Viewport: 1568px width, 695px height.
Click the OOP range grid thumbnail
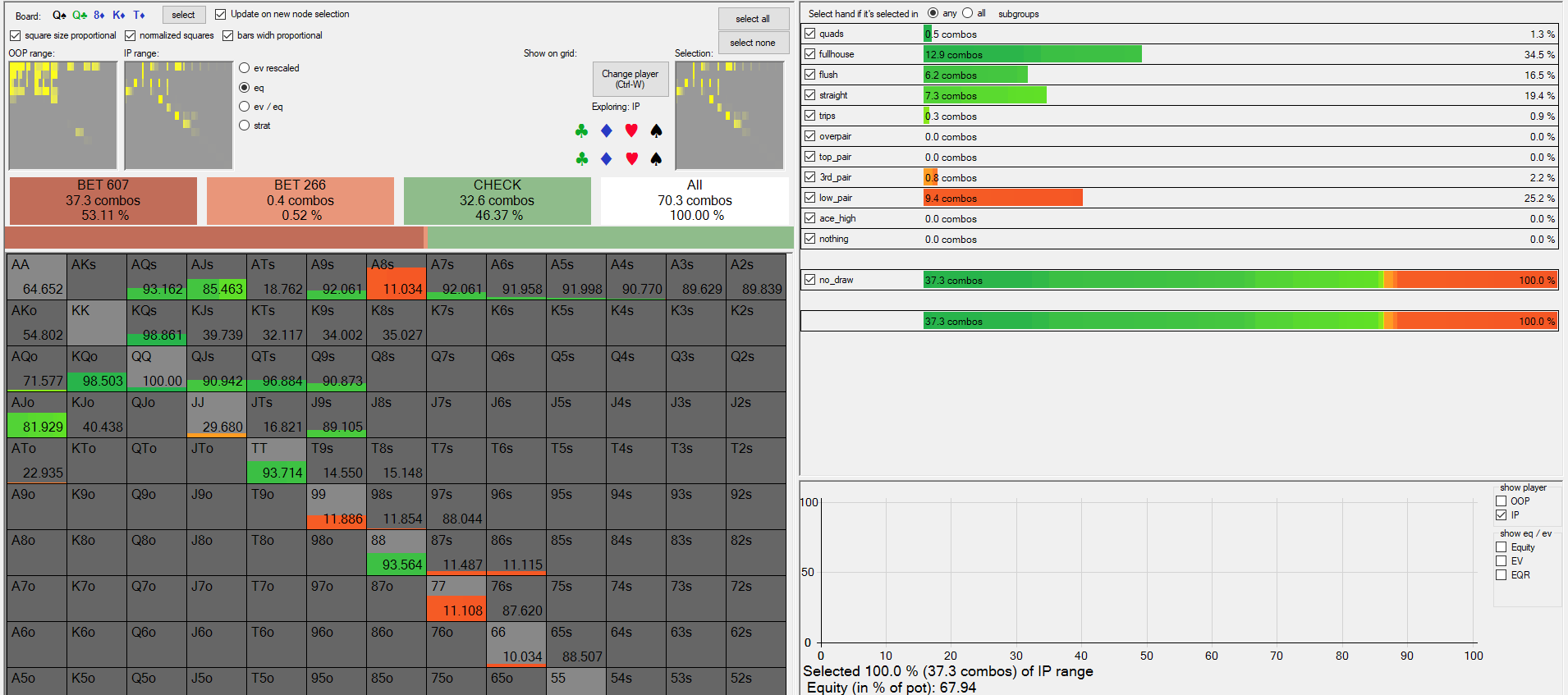tap(62, 115)
